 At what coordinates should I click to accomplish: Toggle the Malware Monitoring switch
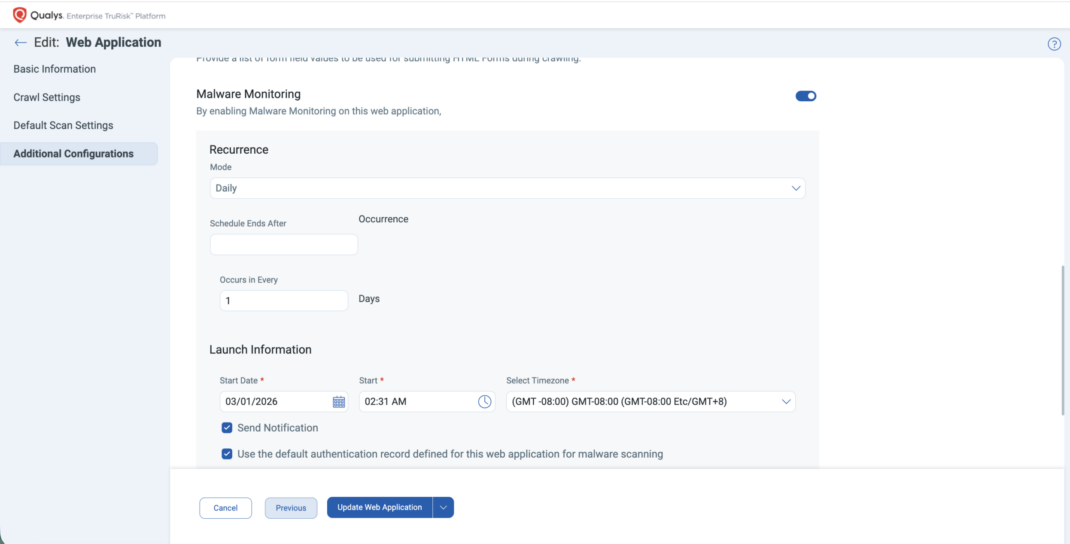click(806, 96)
